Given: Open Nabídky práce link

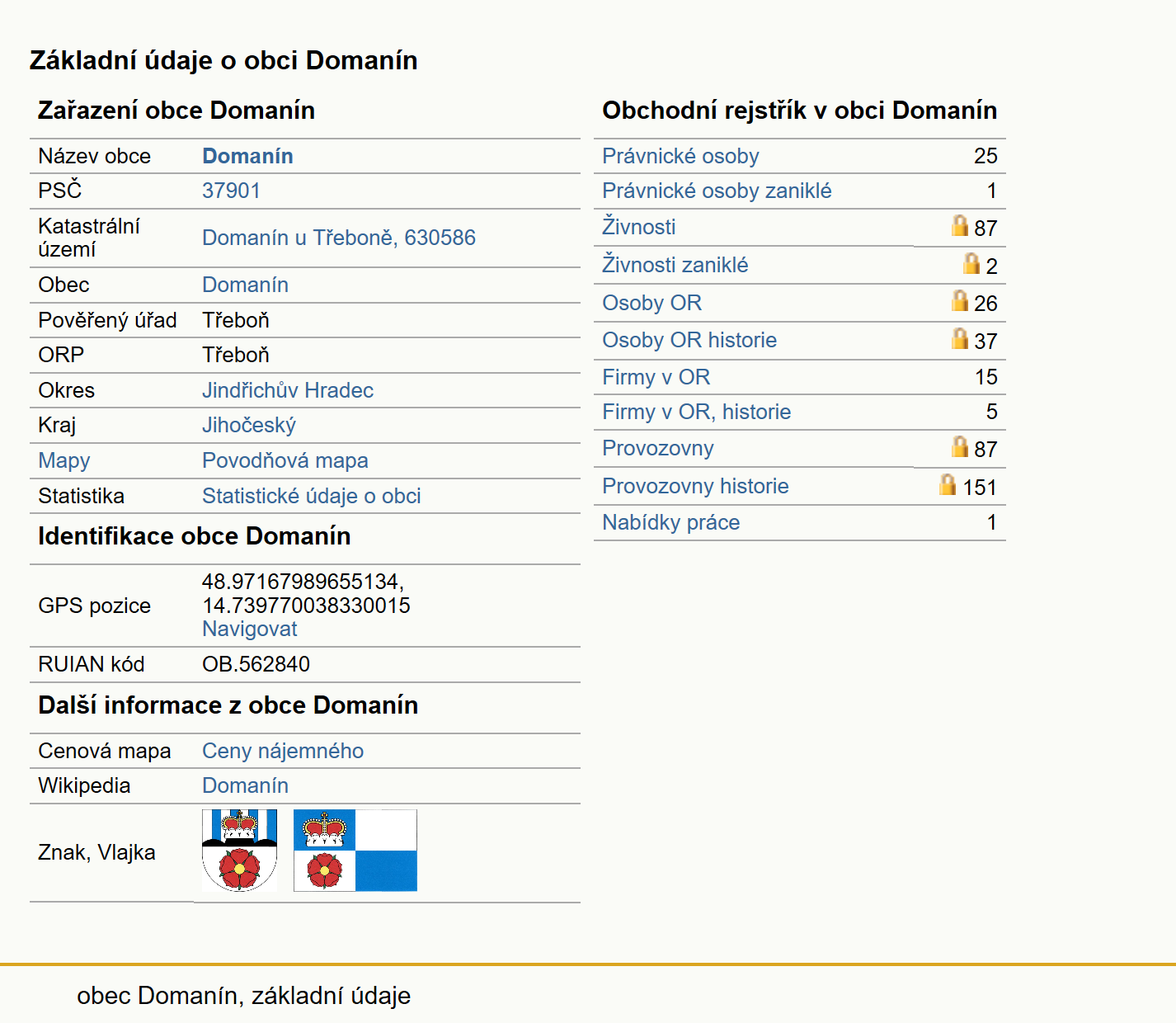Looking at the screenshot, I should pos(670,522).
